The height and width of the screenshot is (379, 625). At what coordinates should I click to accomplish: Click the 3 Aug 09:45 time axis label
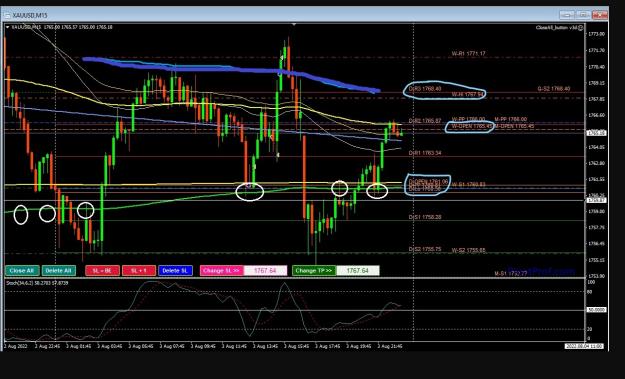203,346
